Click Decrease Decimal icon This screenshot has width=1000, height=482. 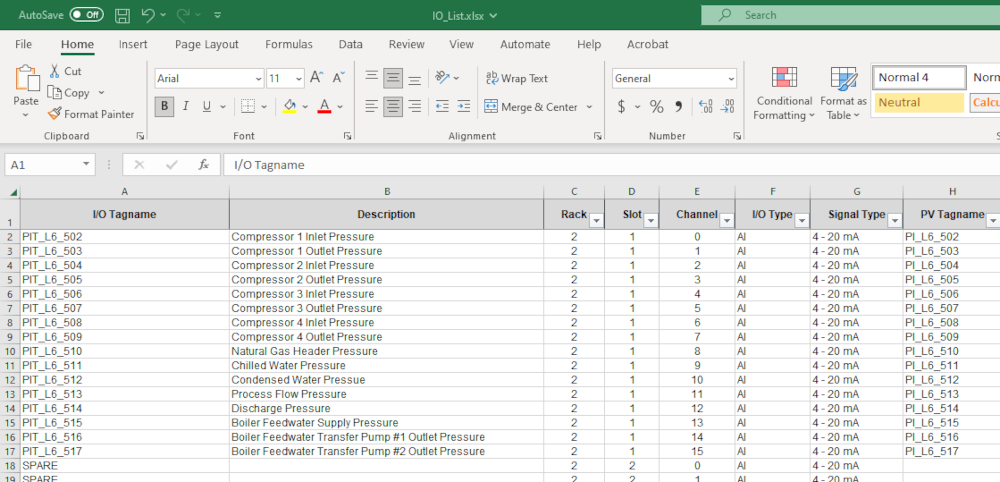pos(728,106)
